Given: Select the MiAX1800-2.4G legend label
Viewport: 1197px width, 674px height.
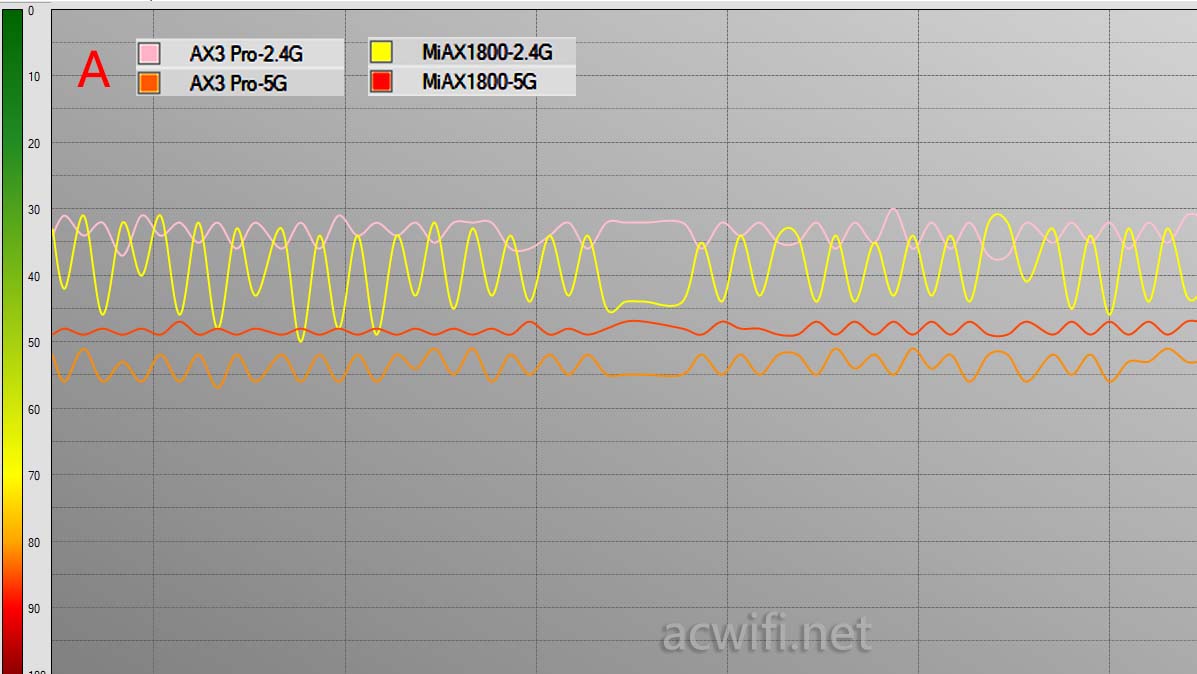Looking at the screenshot, I should point(487,52).
